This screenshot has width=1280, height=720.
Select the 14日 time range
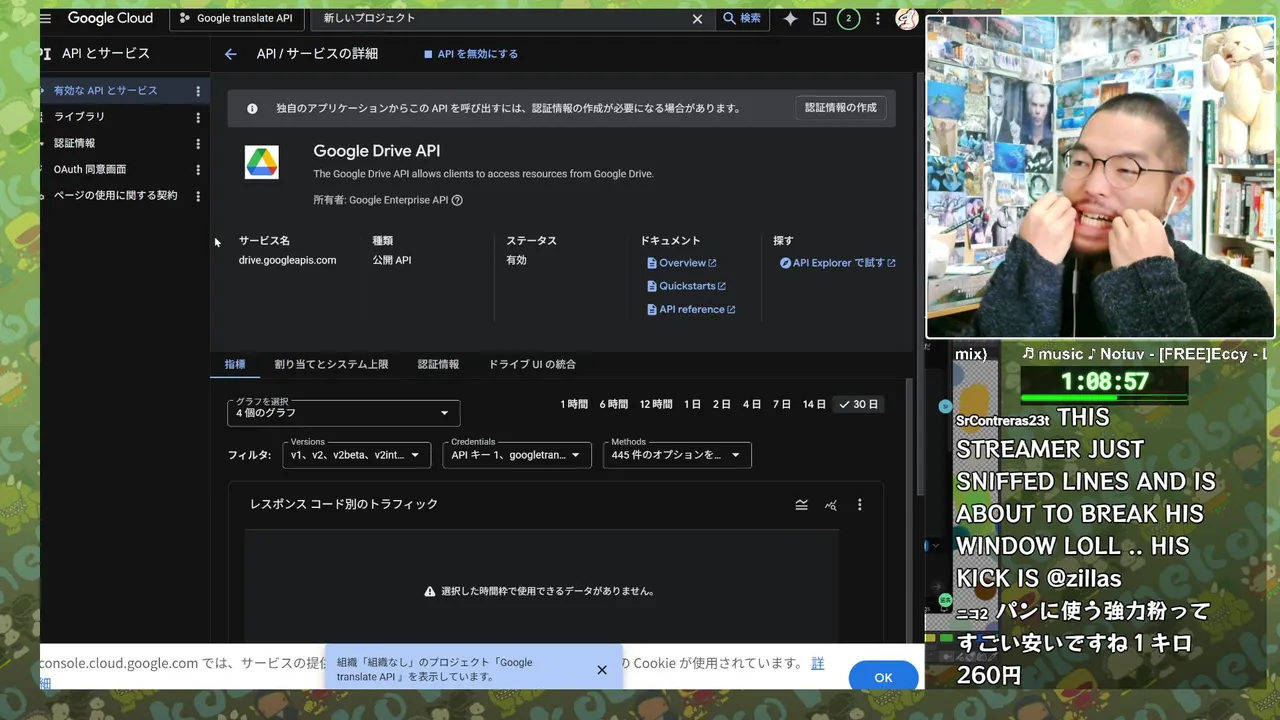[814, 404]
